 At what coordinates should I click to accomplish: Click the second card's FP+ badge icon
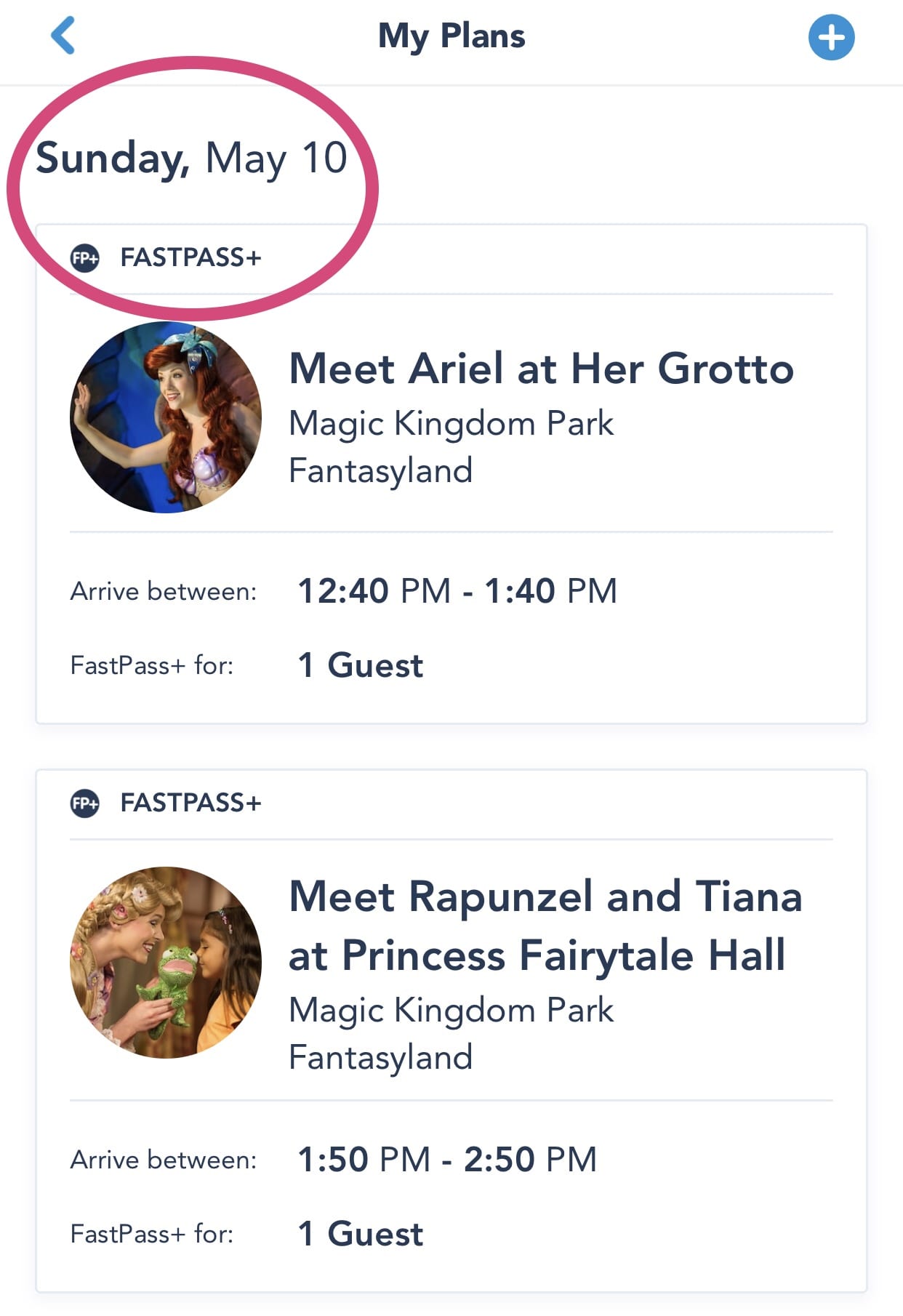pos(85,803)
